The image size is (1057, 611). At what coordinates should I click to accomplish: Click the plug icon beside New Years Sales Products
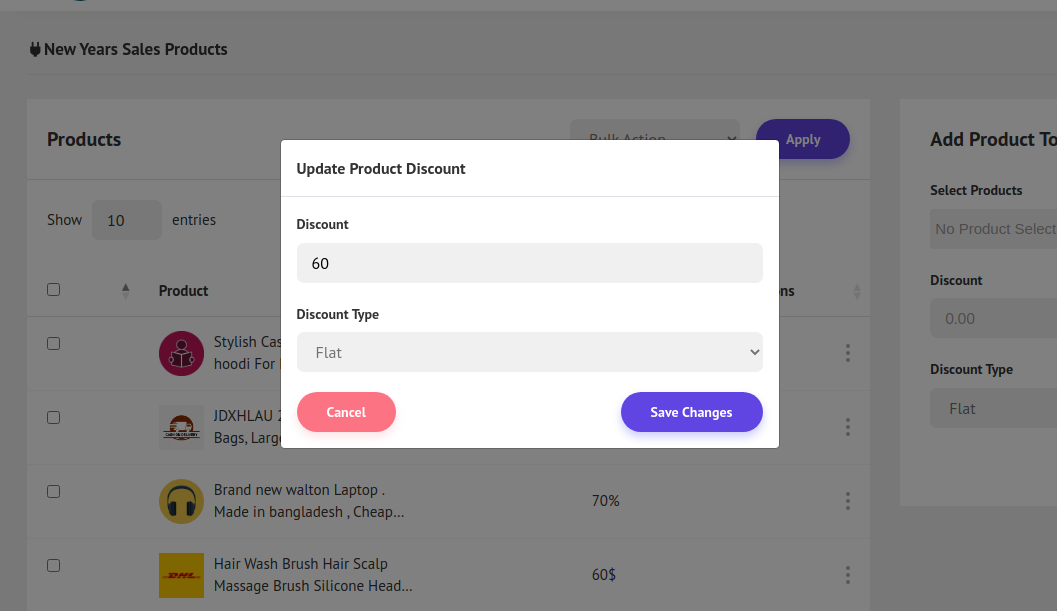click(35, 49)
